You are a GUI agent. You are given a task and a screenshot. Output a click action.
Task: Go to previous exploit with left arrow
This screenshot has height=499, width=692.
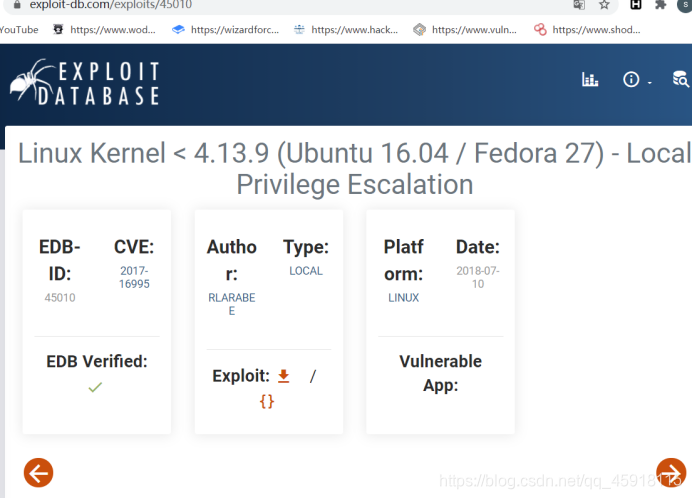click(38, 473)
